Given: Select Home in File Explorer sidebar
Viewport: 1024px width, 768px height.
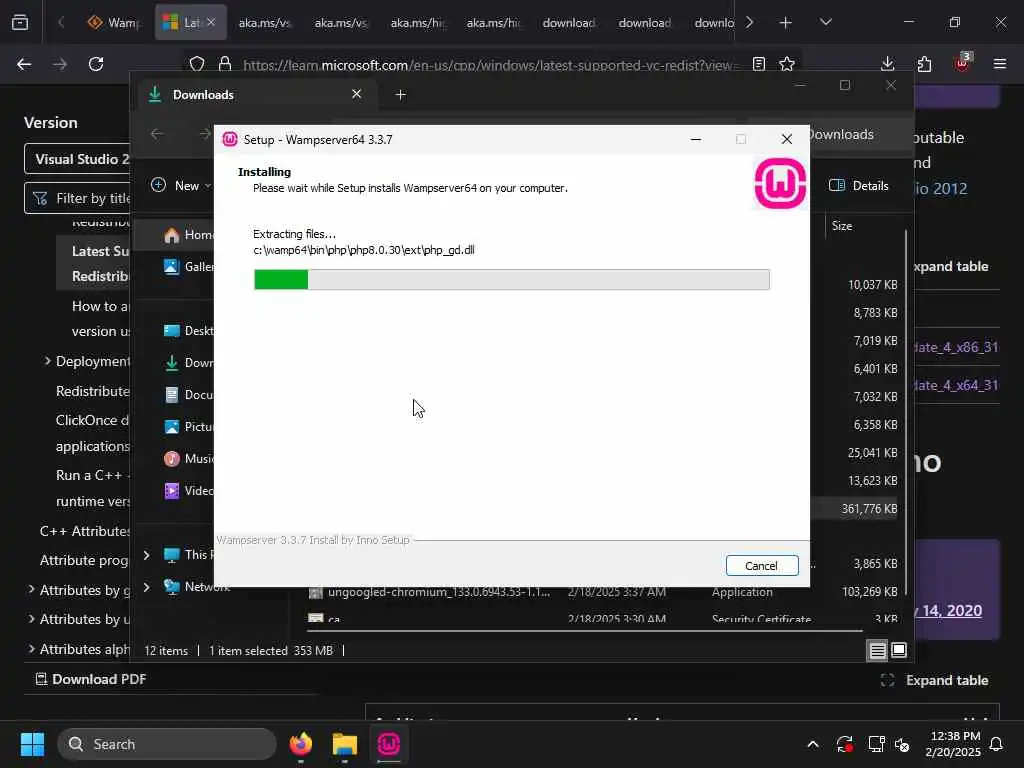Looking at the screenshot, I should coord(187,235).
